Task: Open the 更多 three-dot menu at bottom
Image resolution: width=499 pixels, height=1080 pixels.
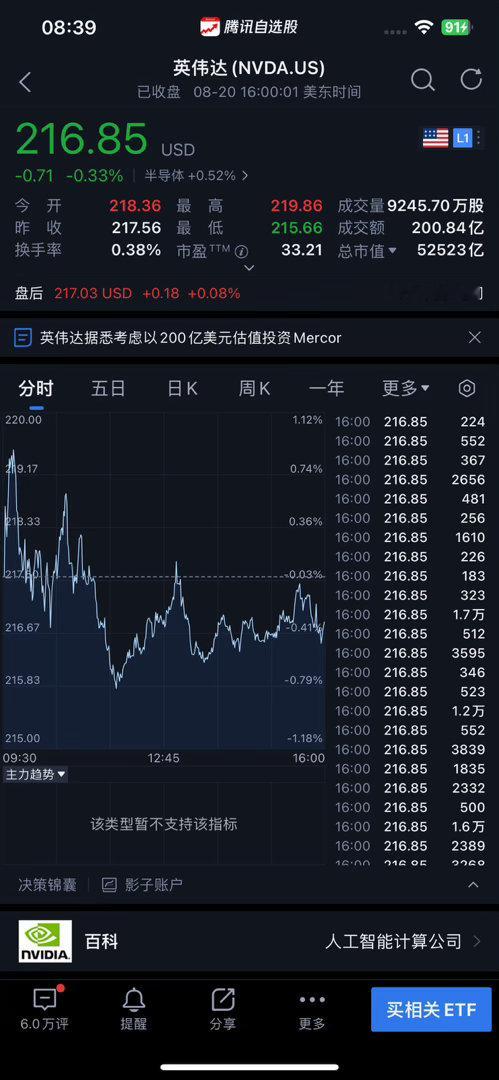Action: coord(312,1009)
